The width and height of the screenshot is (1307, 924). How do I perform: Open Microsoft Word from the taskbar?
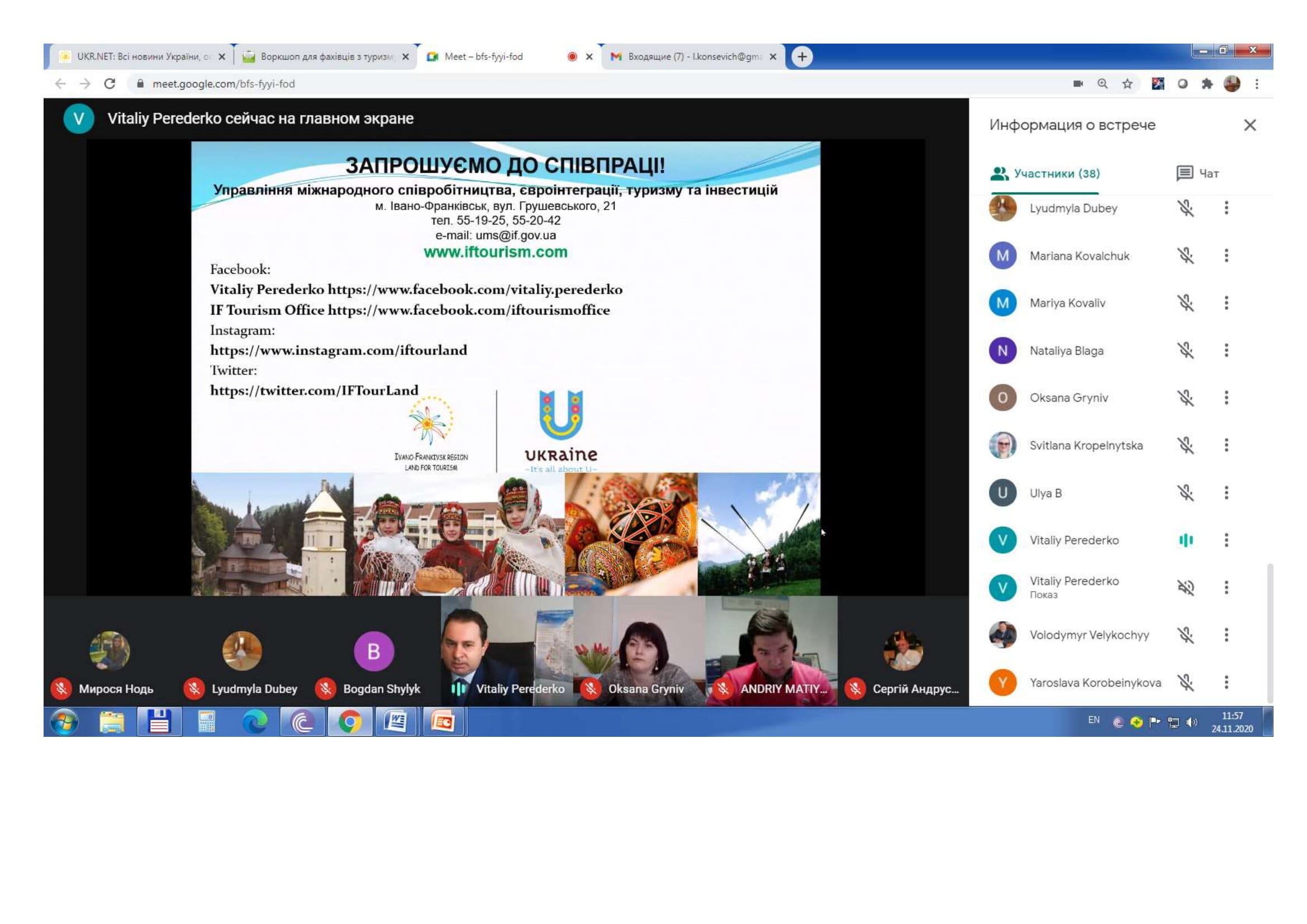(x=396, y=722)
